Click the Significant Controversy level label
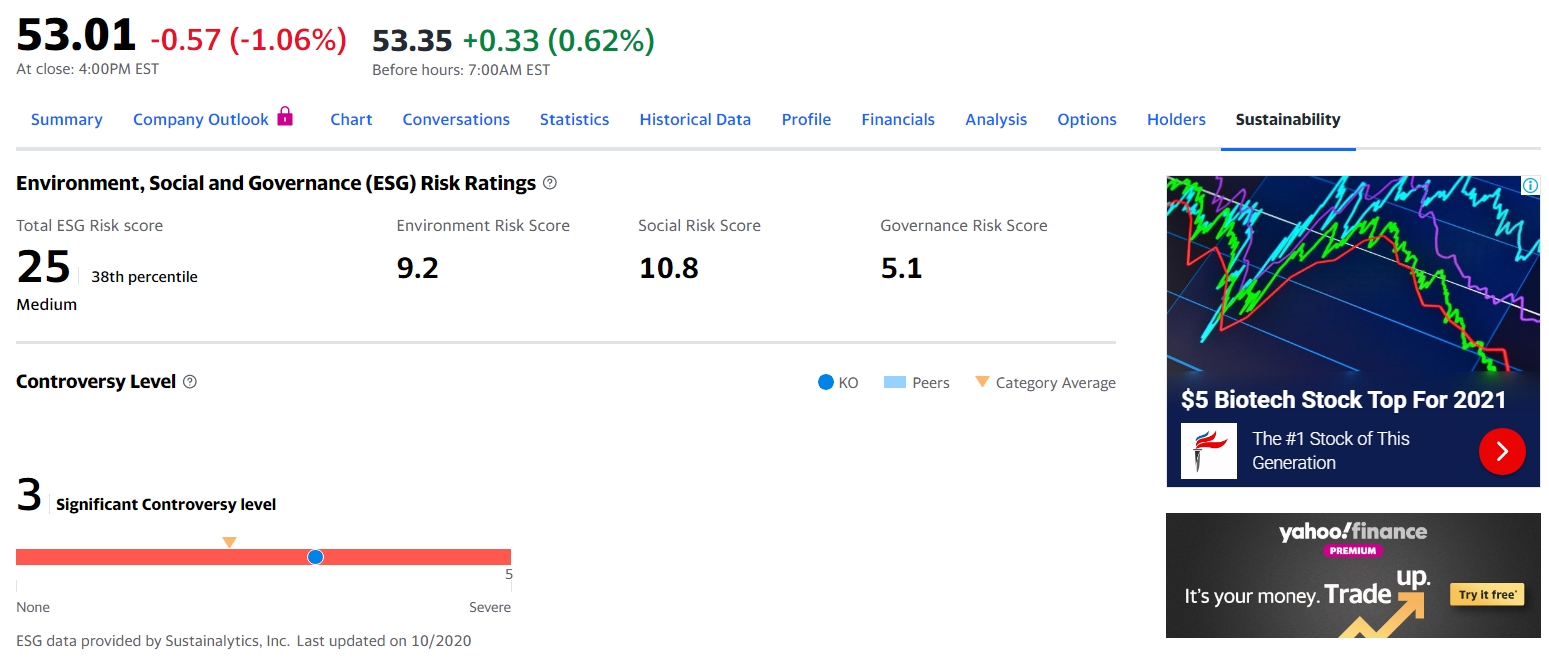1549x664 pixels. coord(166,504)
